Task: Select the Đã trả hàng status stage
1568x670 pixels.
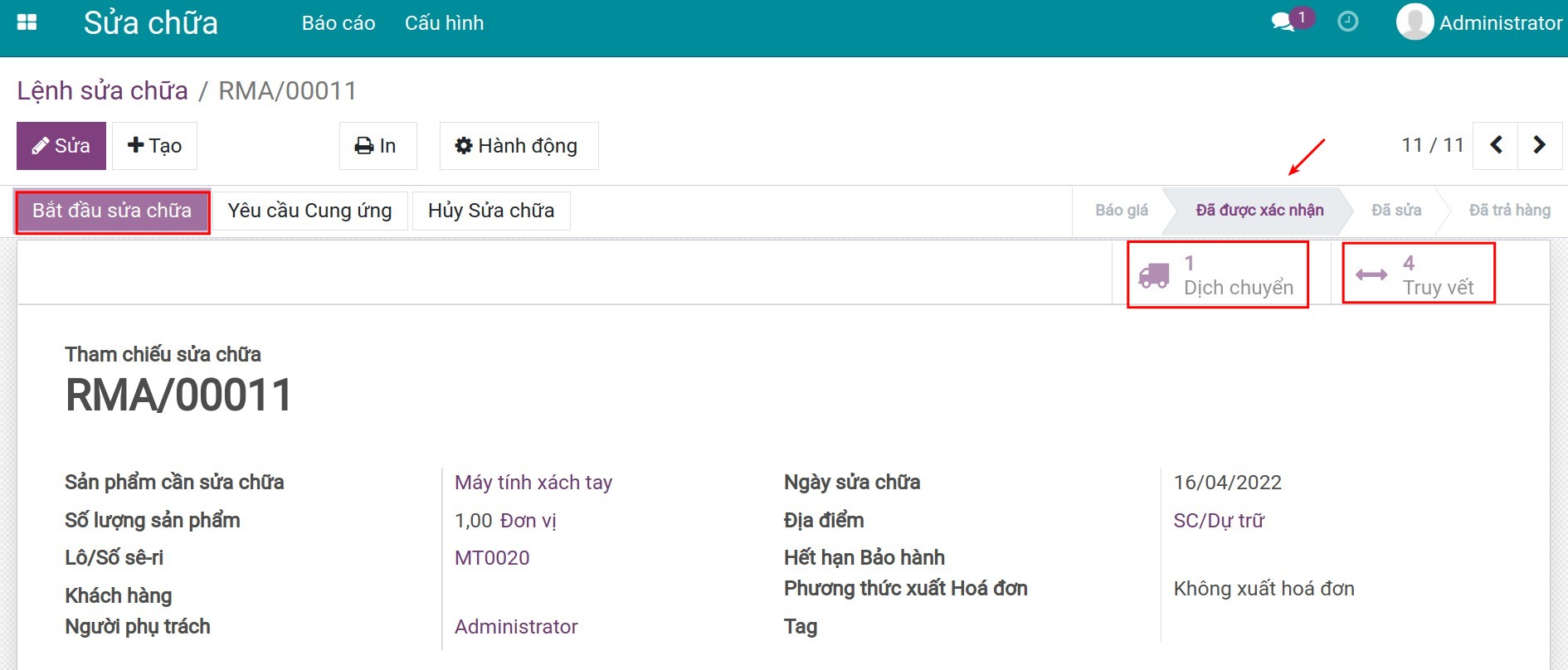Action: tap(1509, 211)
